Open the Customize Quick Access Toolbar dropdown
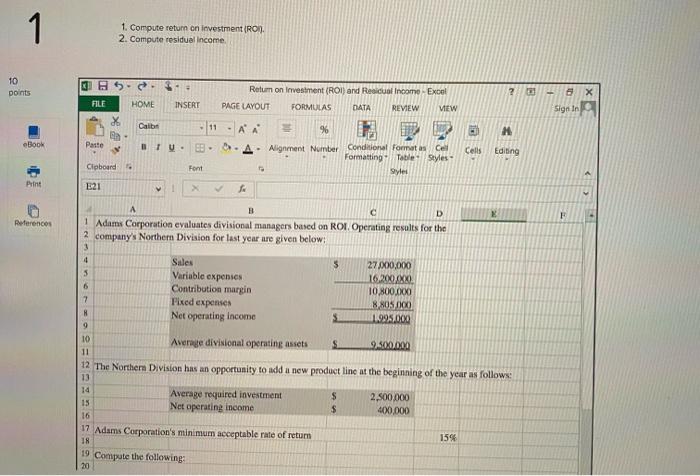Screen dimensions: 700x476 coord(188,88)
